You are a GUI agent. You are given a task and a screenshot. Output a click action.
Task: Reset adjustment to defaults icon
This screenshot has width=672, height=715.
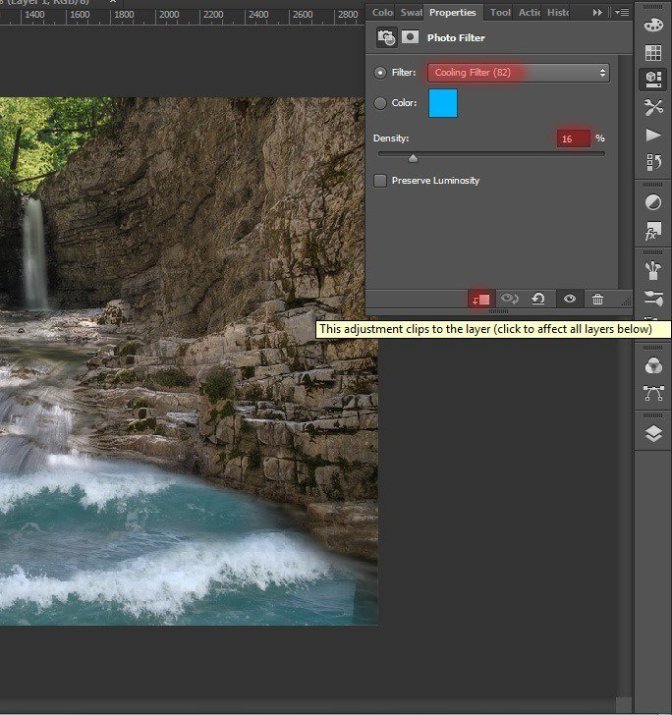click(x=538, y=299)
